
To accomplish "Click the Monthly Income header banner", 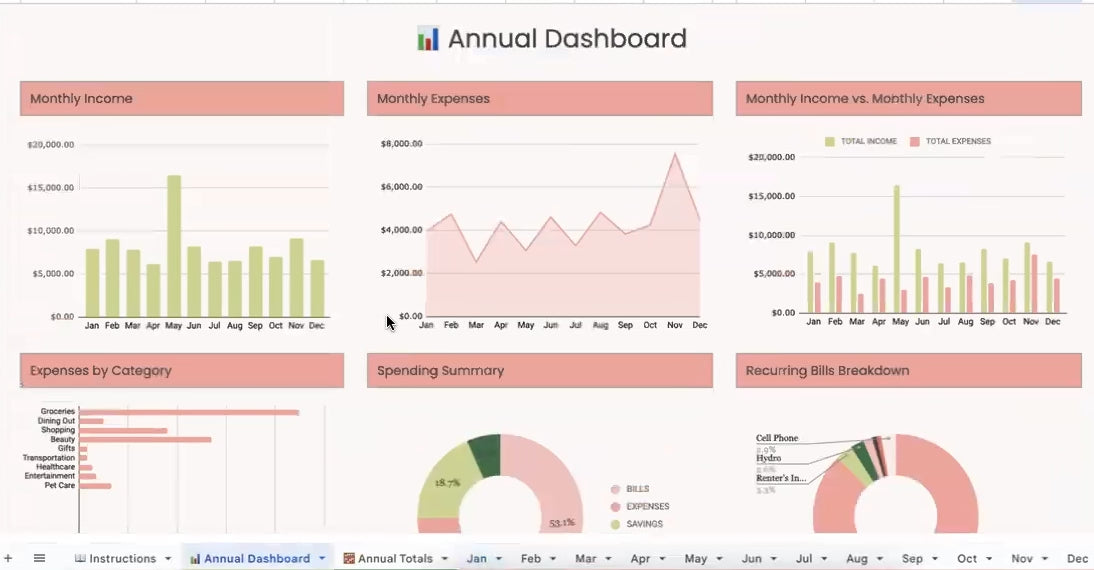I will pyautogui.click(x=181, y=99).
